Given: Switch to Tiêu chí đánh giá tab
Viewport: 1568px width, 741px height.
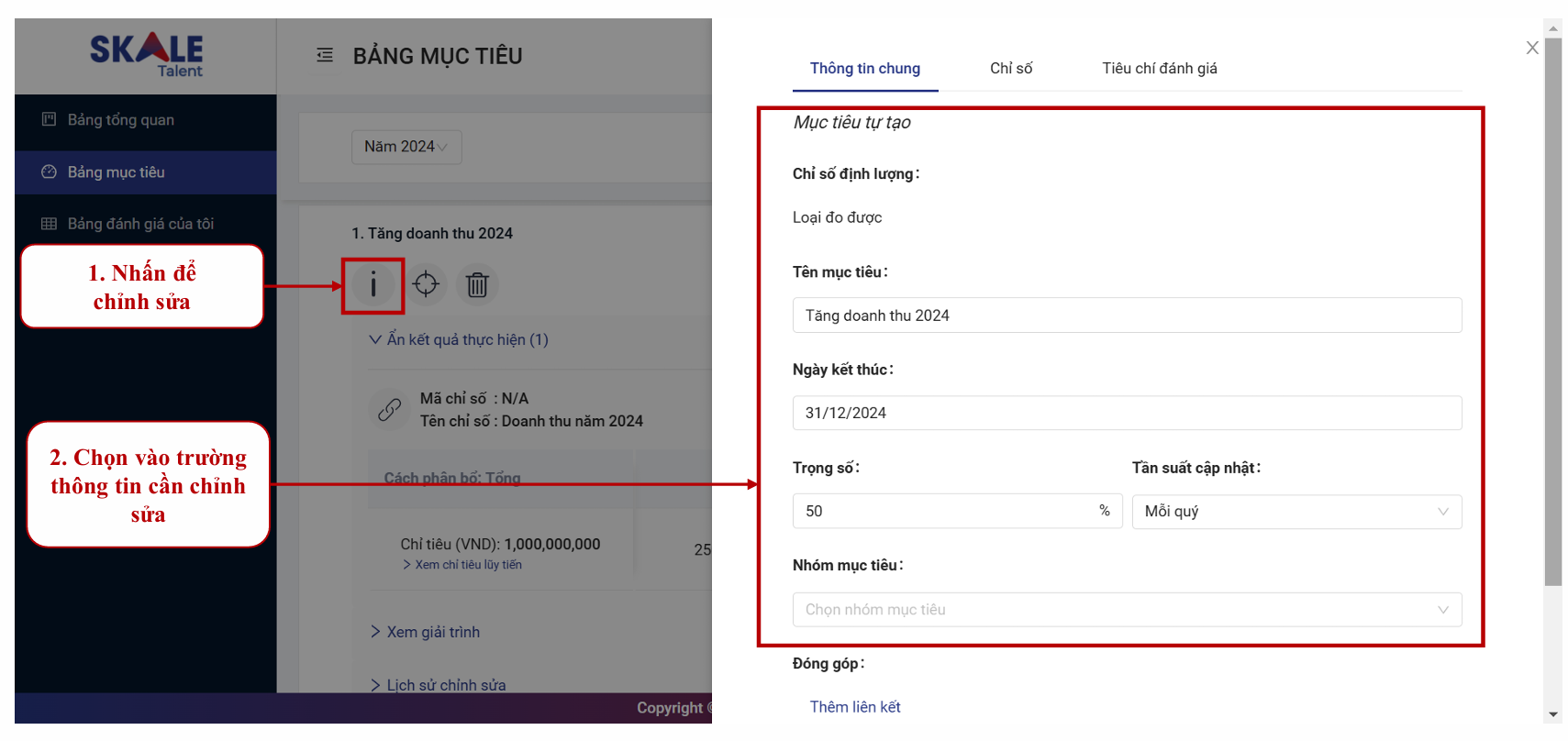Looking at the screenshot, I should tap(1159, 69).
